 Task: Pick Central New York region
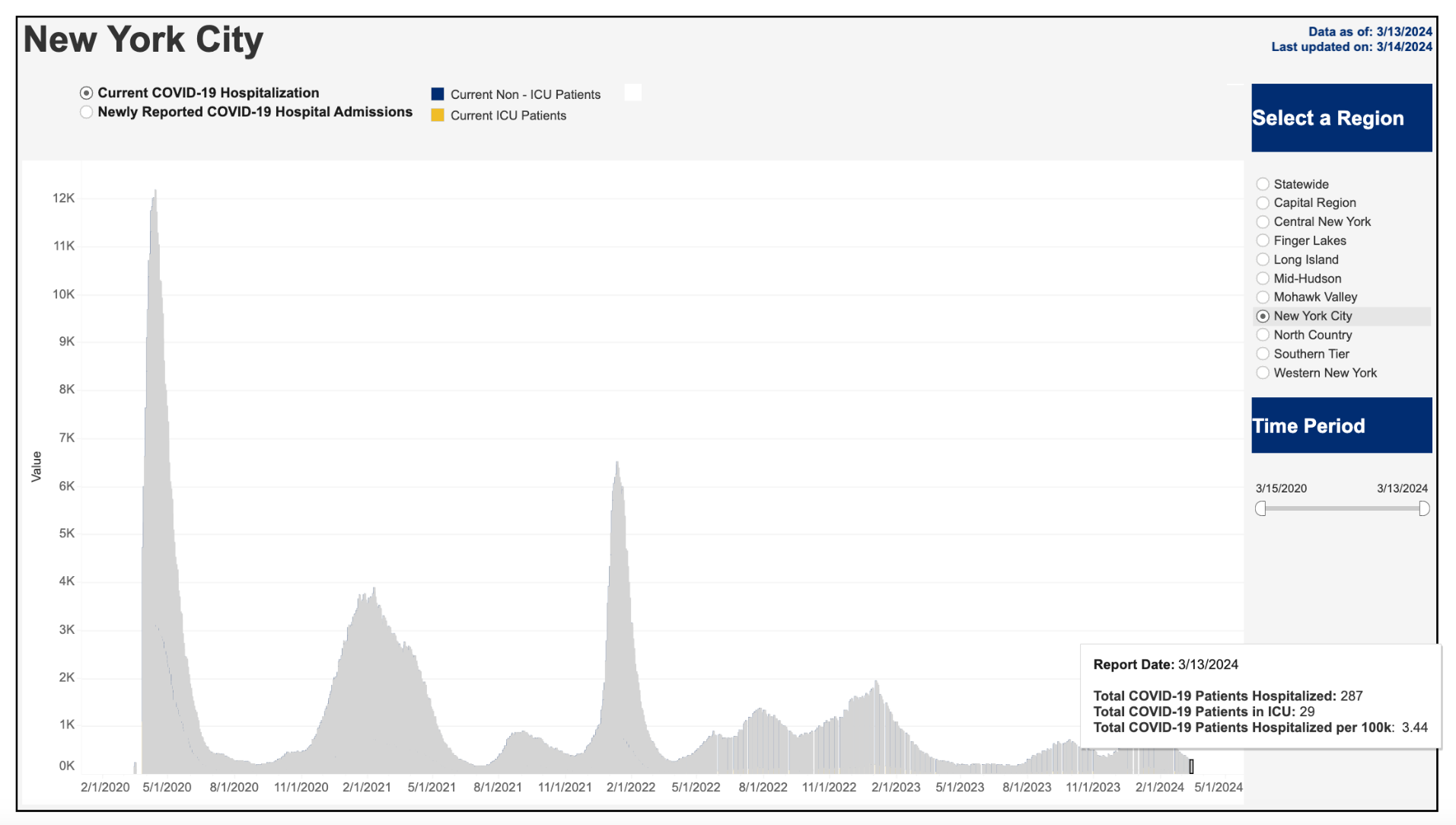1263,222
